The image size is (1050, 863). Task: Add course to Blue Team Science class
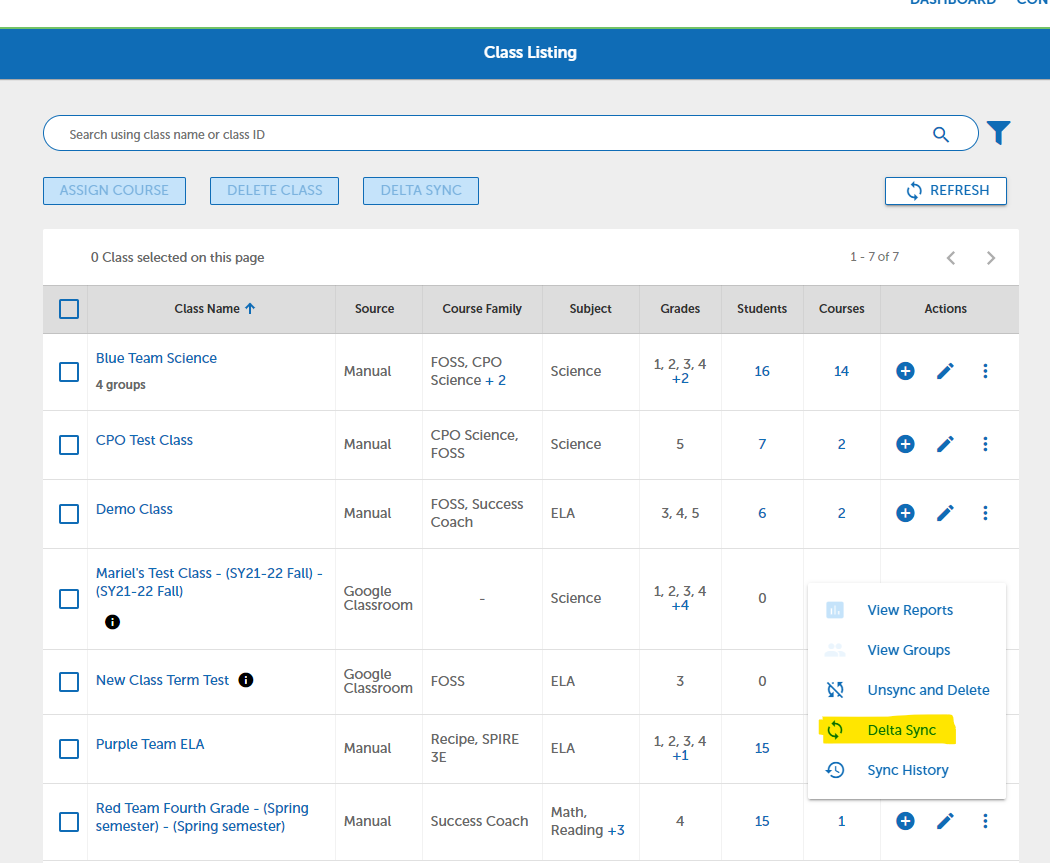[x=905, y=371]
